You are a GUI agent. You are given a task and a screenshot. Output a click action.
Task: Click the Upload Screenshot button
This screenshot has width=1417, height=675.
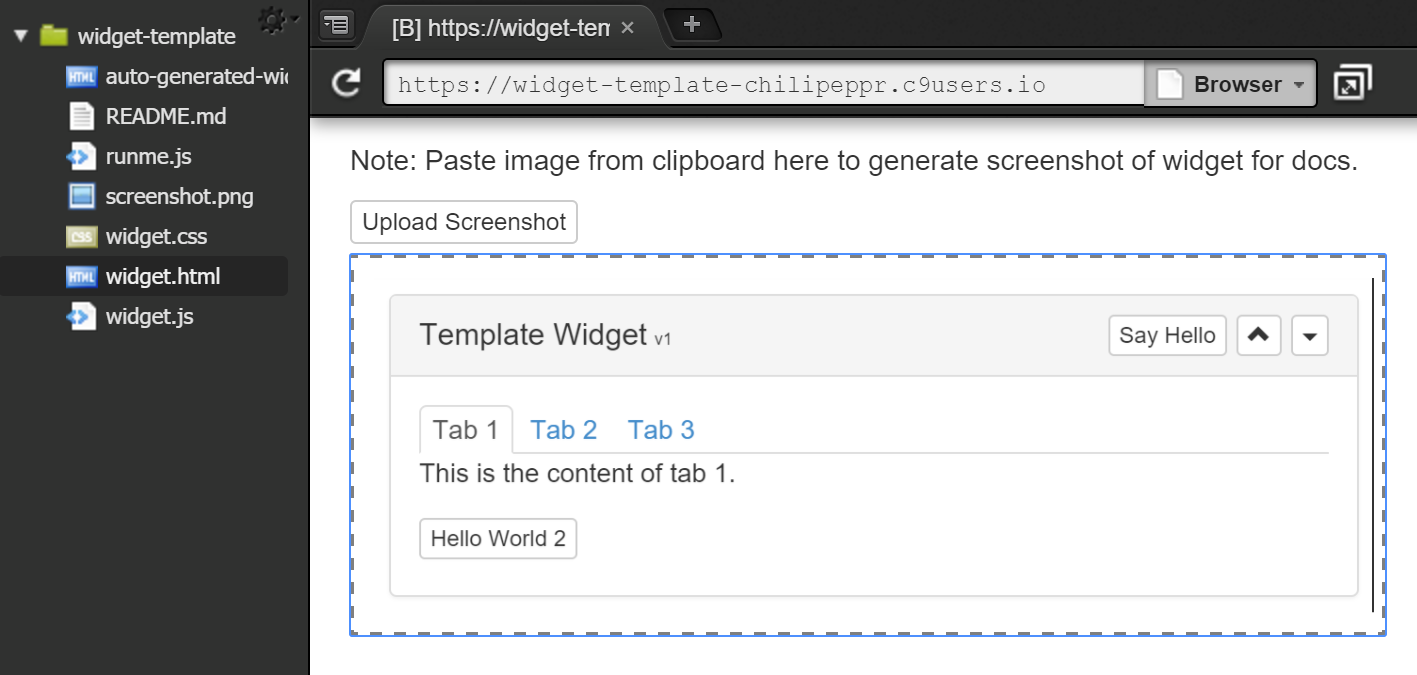[464, 222]
